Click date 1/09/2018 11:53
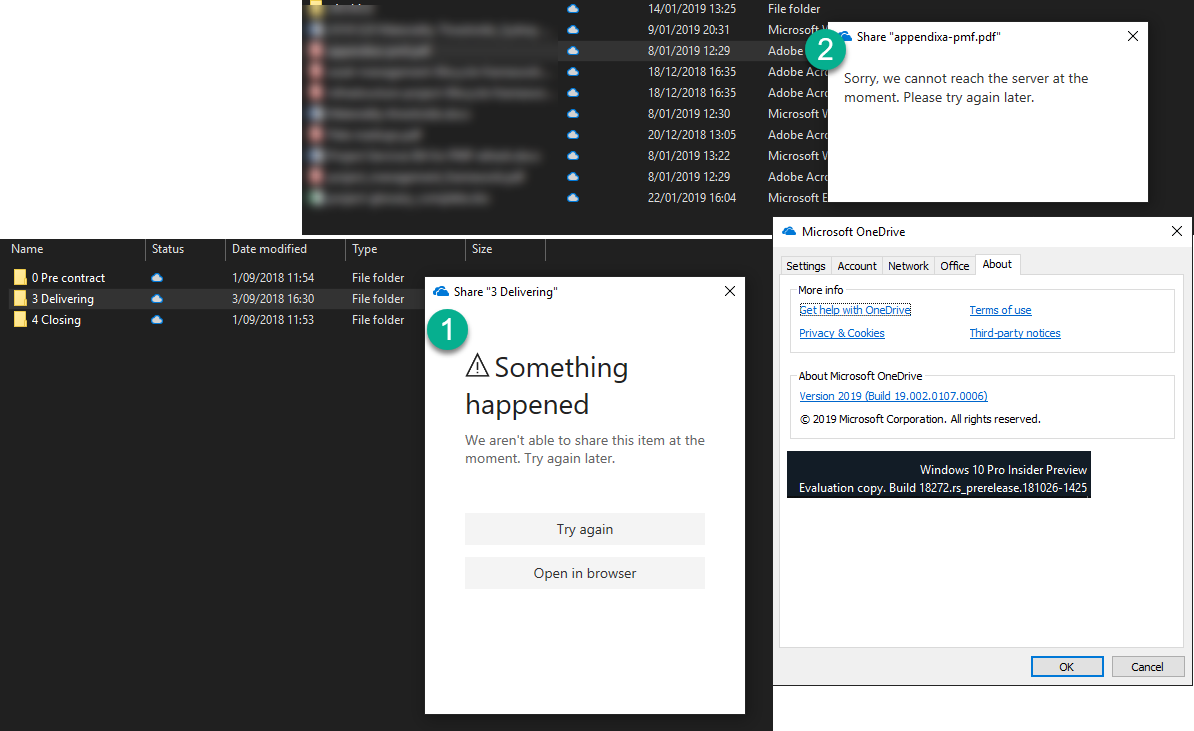The width and height of the screenshot is (1194, 731). tap(273, 320)
